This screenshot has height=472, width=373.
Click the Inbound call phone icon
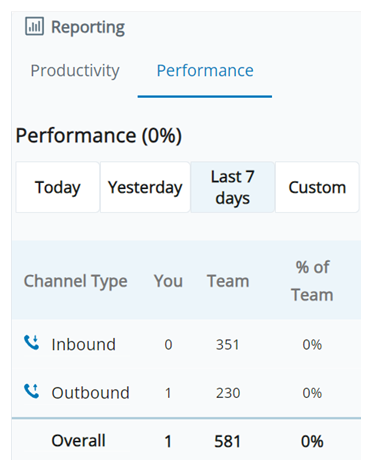[x=32, y=343]
